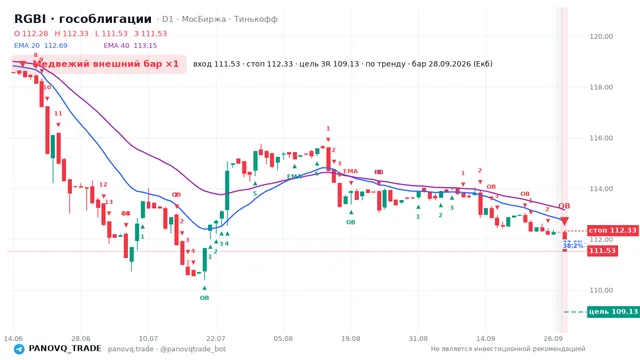Image resolution: width=640 pixels, height=360 pixels.
Task: Click the 'EMA 20 112.69' legend entry
Action: point(41,46)
